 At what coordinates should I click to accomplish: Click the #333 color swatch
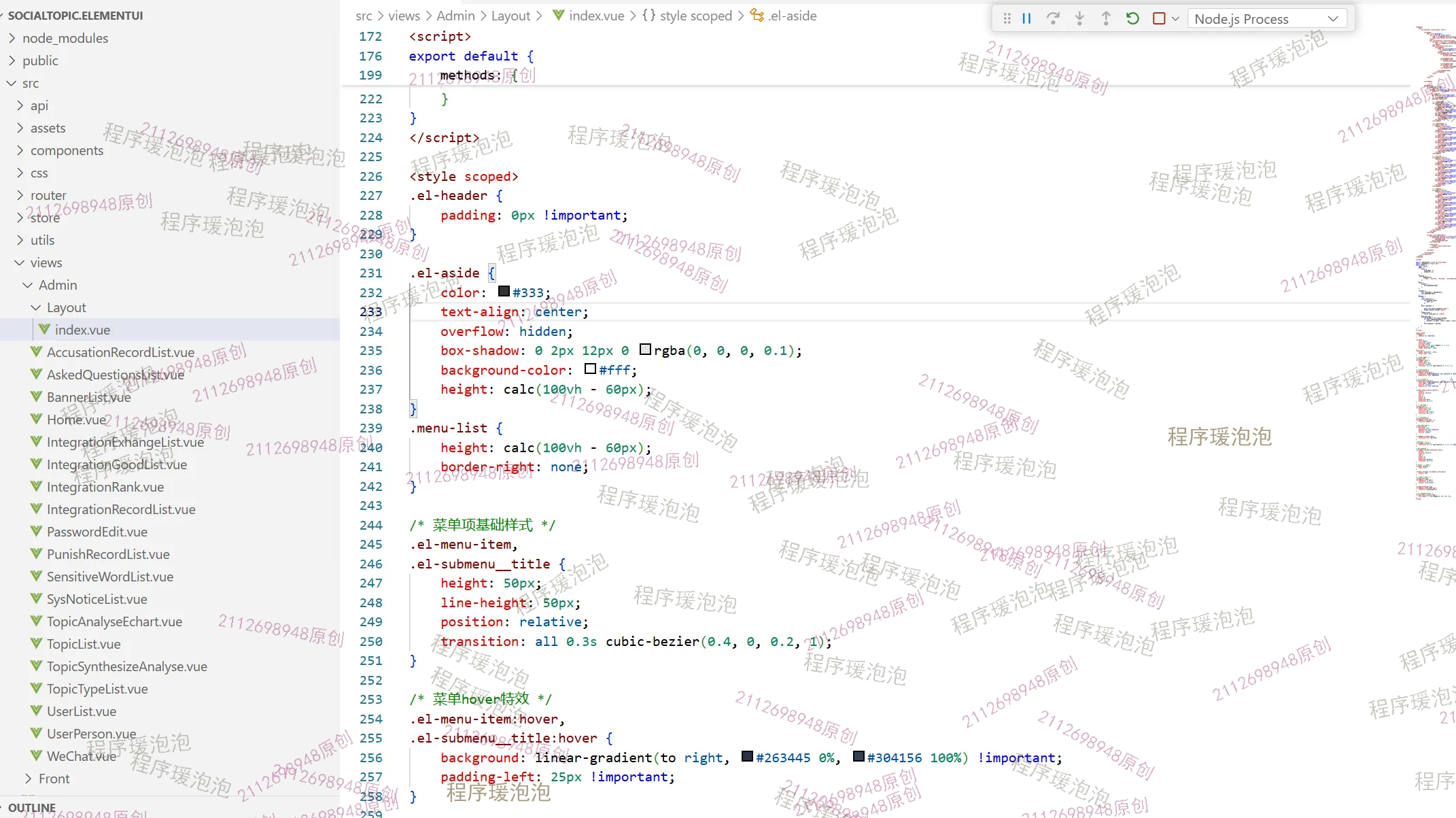pos(504,292)
